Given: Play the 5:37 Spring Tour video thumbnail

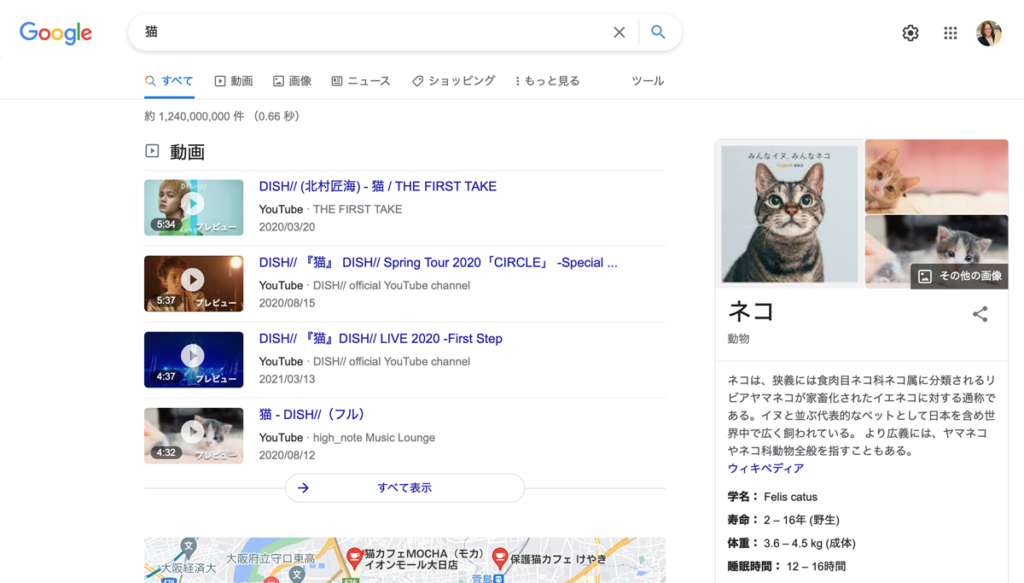Looking at the screenshot, I should coord(193,283).
